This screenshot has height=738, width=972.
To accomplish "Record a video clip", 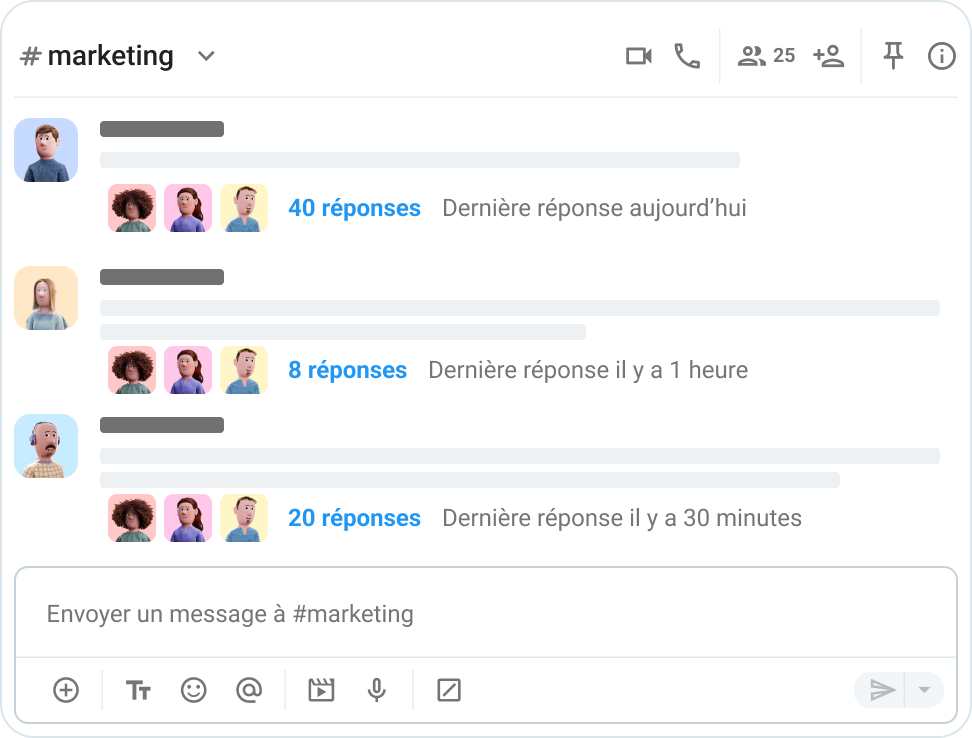I will [x=321, y=690].
